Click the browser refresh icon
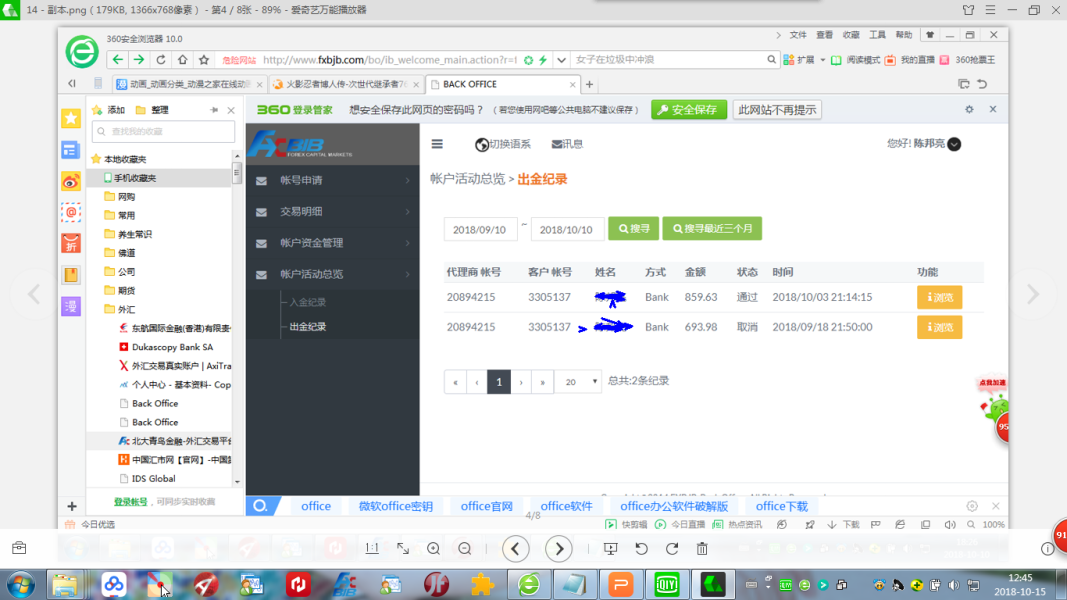 pyautogui.click(x=160, y=60)
